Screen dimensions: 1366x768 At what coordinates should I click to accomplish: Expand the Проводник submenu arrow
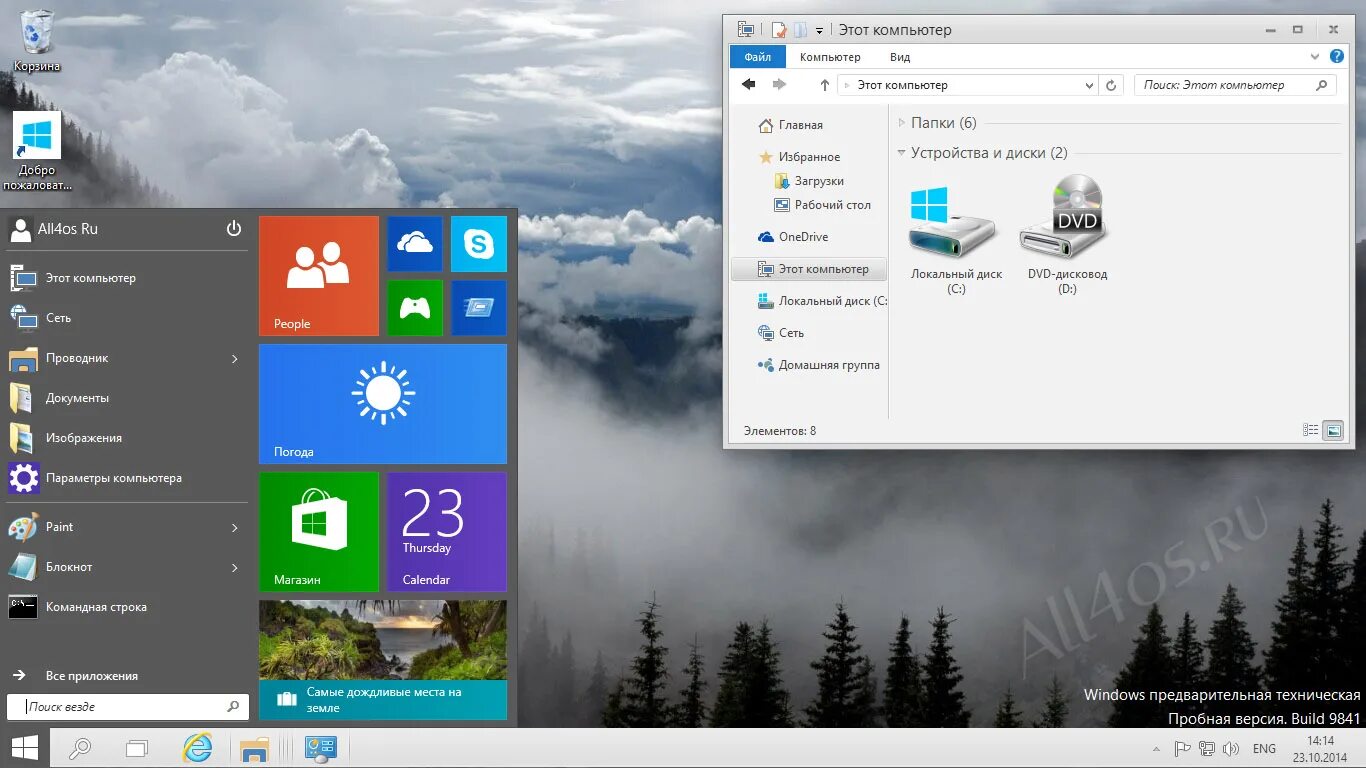(x=234, y=358)
